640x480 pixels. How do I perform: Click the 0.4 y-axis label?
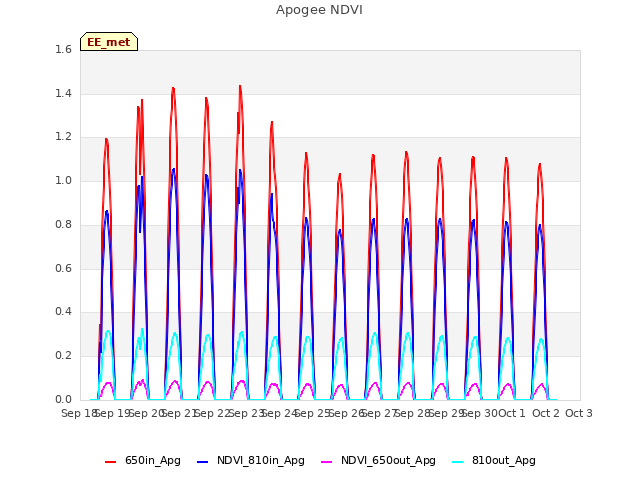point(63,312)
